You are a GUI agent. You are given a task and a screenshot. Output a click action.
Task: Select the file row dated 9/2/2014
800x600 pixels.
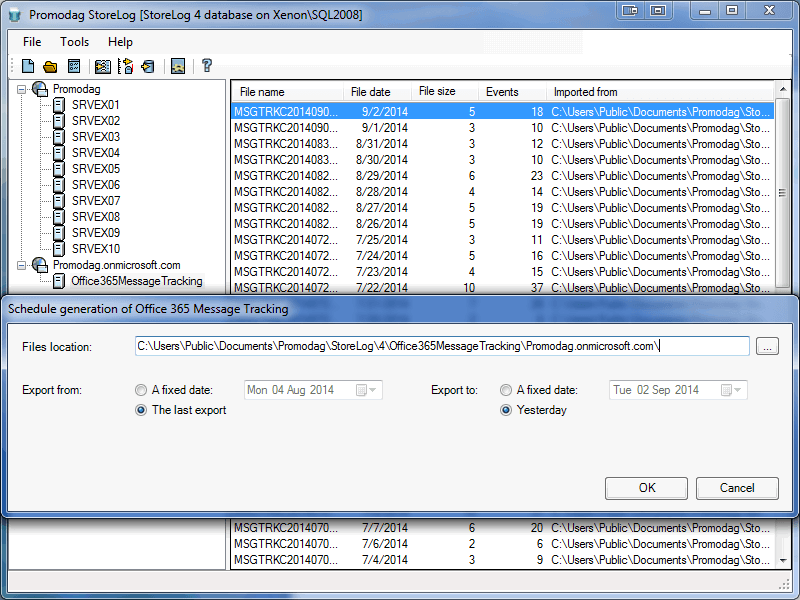tap(503, 112)
